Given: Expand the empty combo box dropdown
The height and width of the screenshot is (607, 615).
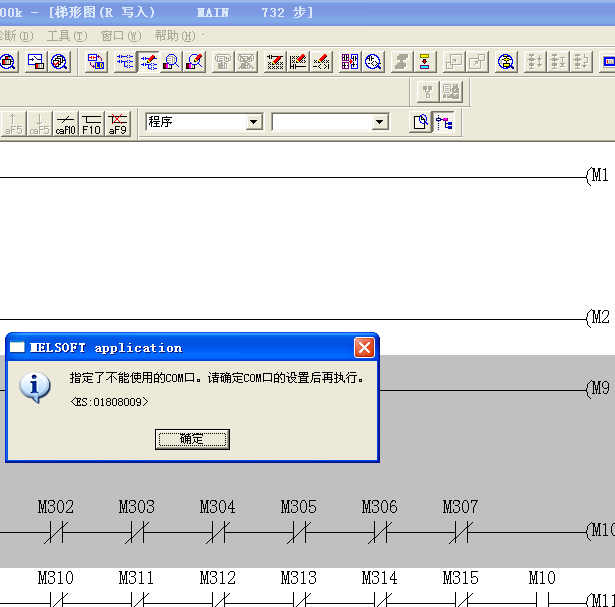Looking at the screenshot, I should [380, 122].
